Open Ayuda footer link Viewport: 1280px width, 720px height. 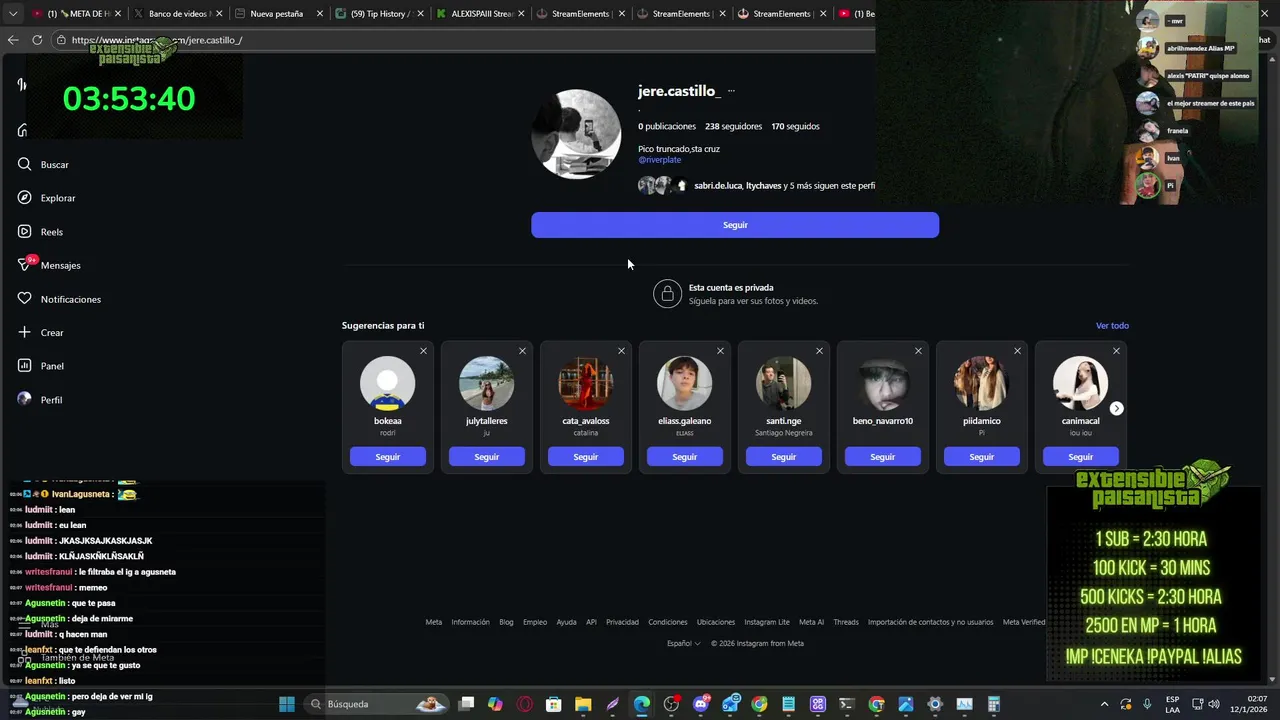[x=566, y=622]
